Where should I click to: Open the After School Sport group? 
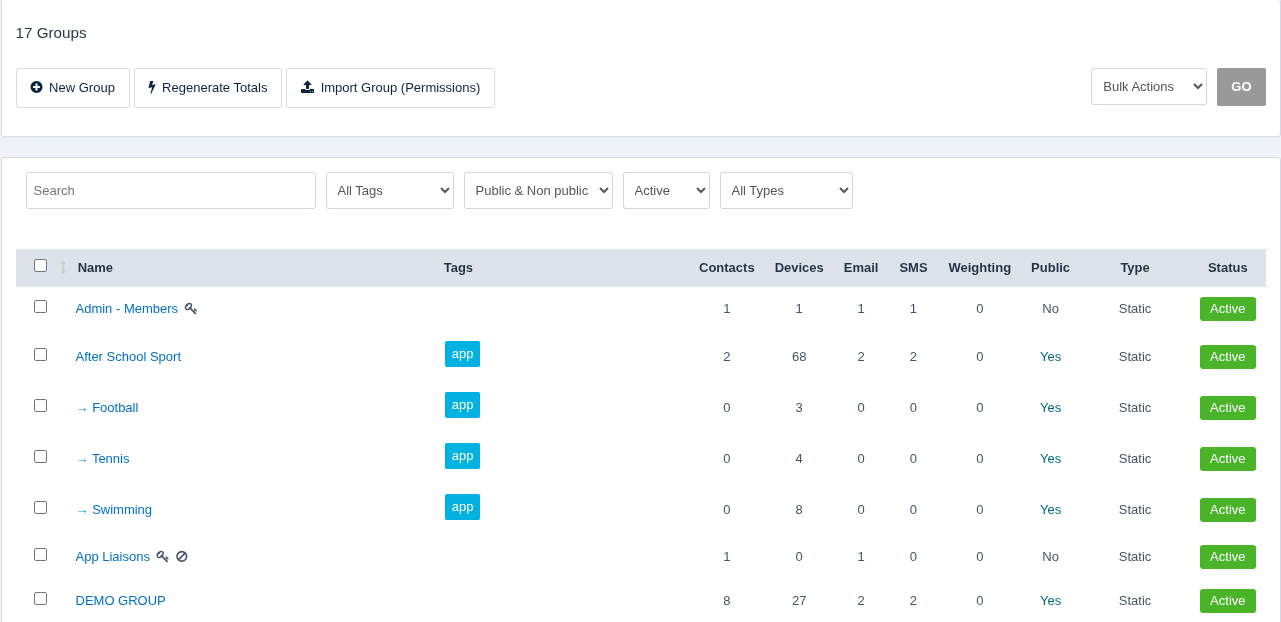coord(128,357)
